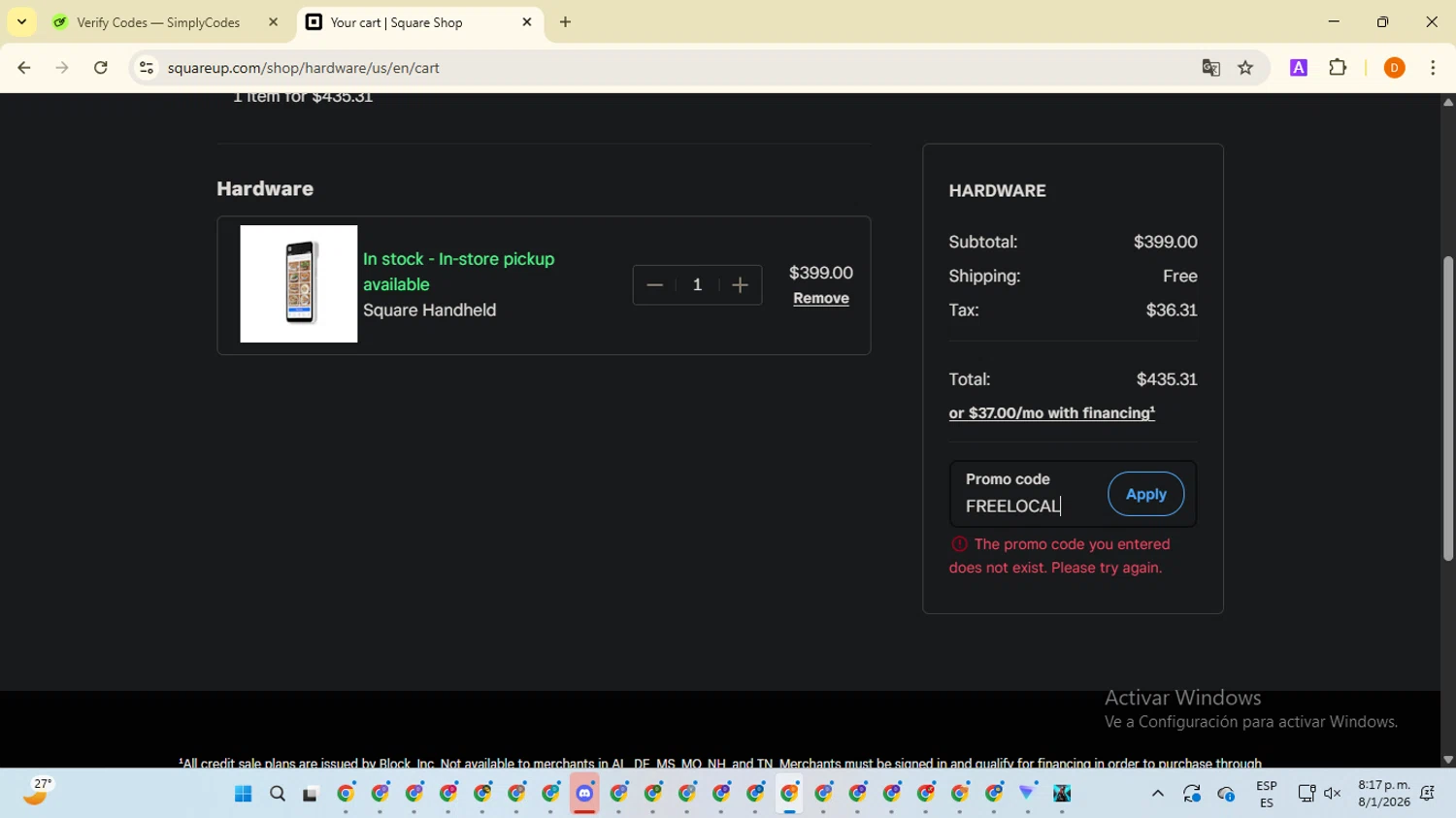Viewport: 1456px width, 818px height.
Task: Open the translate page icon
Action: coord(1210,68)
